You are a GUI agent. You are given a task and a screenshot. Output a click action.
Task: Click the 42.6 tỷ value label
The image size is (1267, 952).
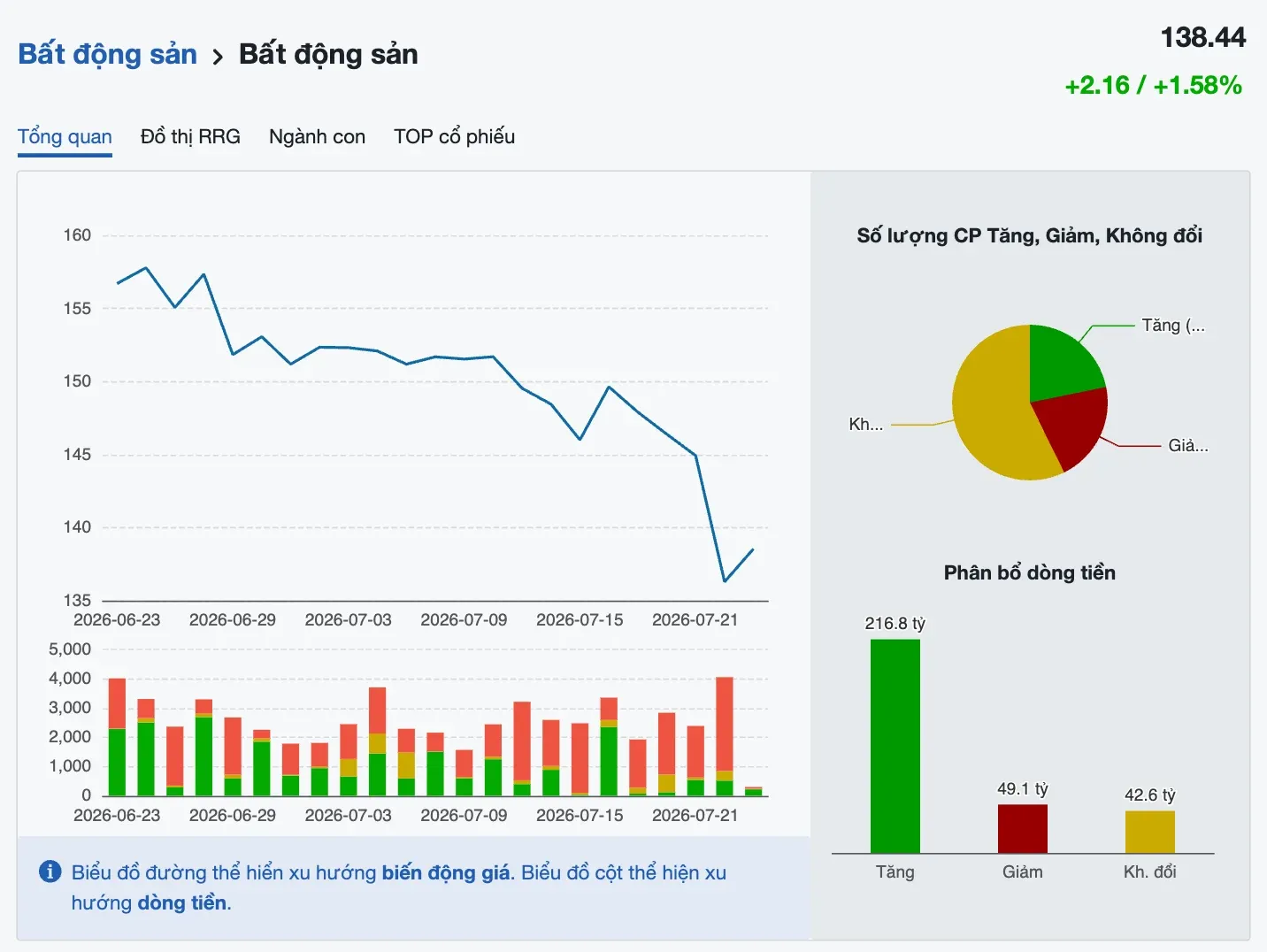[x=1149, y=795]
